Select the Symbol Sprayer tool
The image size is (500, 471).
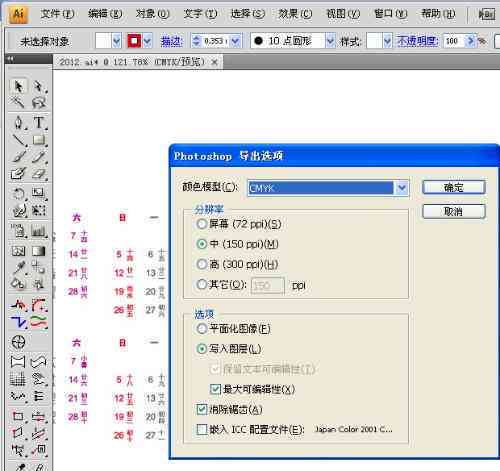18,231
